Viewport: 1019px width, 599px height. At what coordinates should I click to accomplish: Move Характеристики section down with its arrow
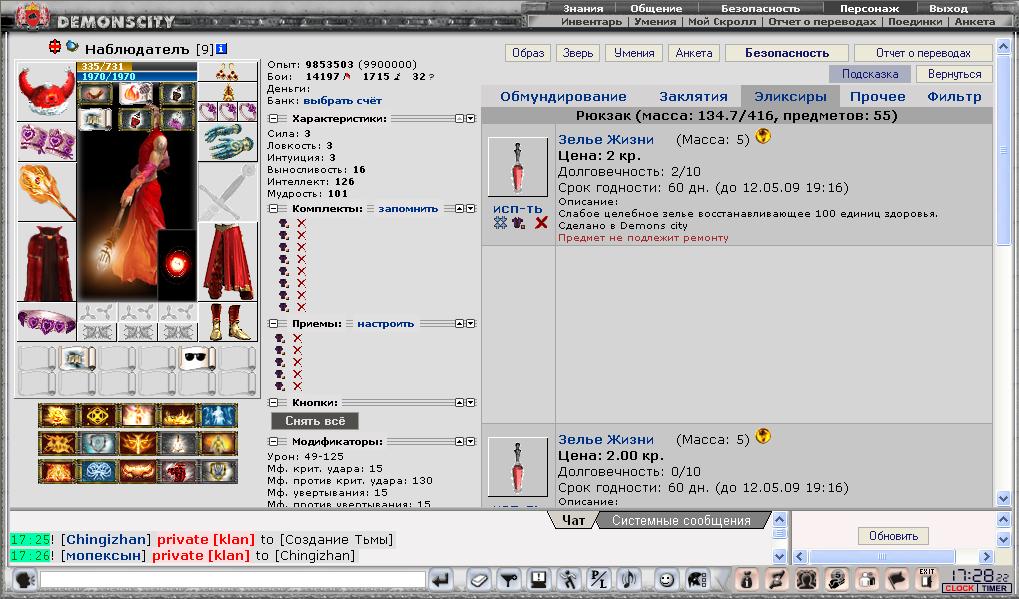point(471,119)
